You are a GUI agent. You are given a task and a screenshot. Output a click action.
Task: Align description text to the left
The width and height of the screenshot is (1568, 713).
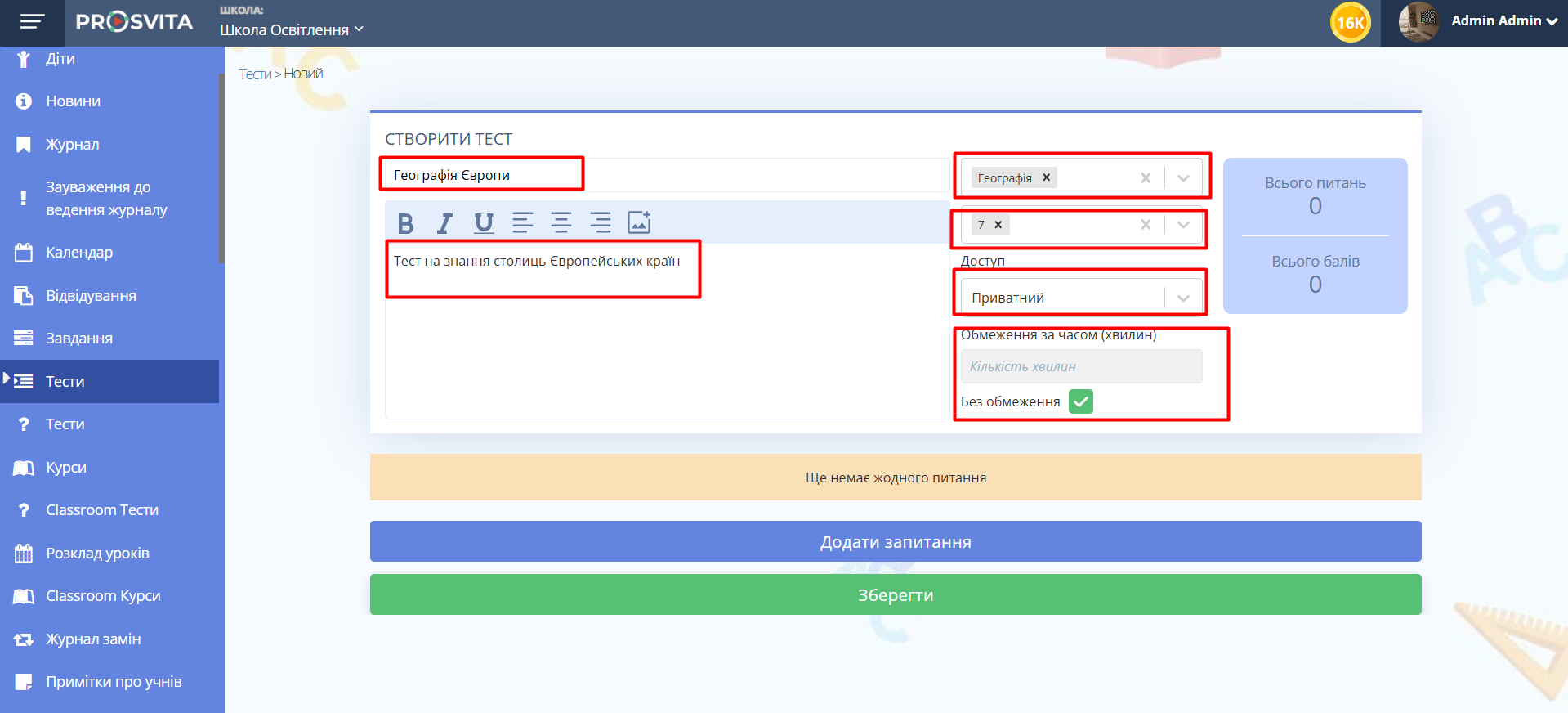click(522, 222)
